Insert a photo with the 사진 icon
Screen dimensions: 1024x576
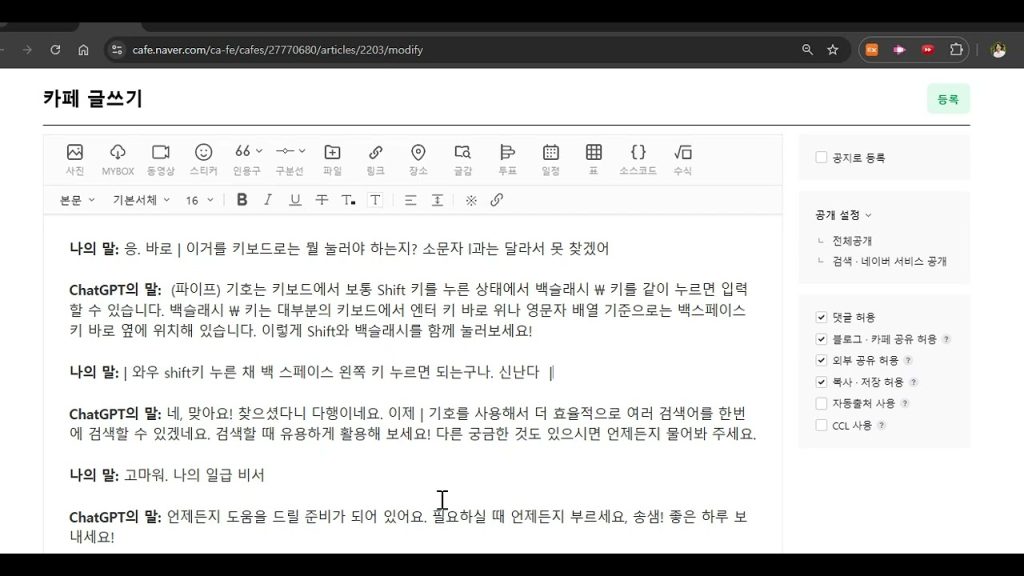[75, 158]
